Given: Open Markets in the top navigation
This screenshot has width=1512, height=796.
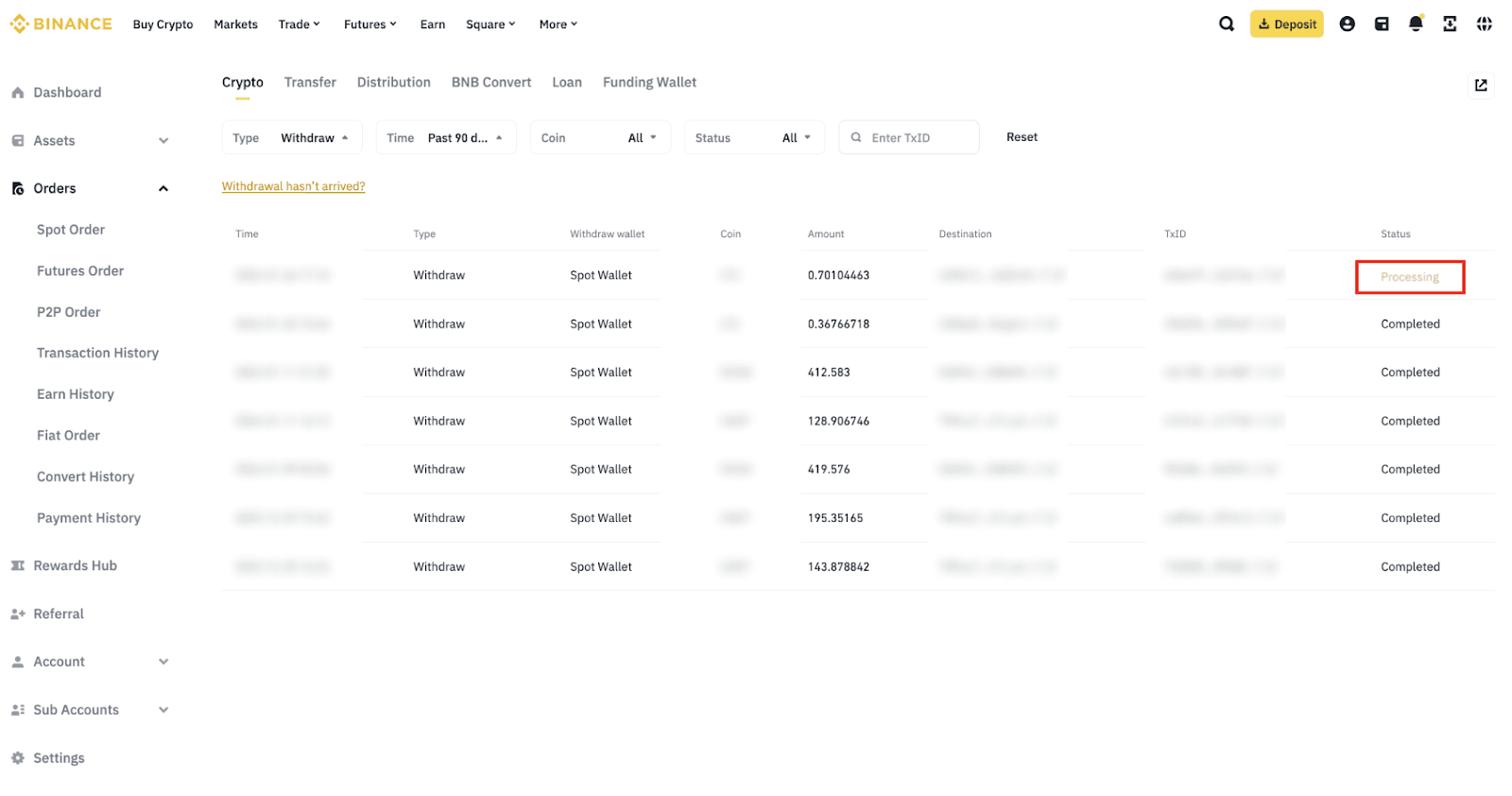Looking at the screenshot, I should pyautogui.click(x=235, y=25).
